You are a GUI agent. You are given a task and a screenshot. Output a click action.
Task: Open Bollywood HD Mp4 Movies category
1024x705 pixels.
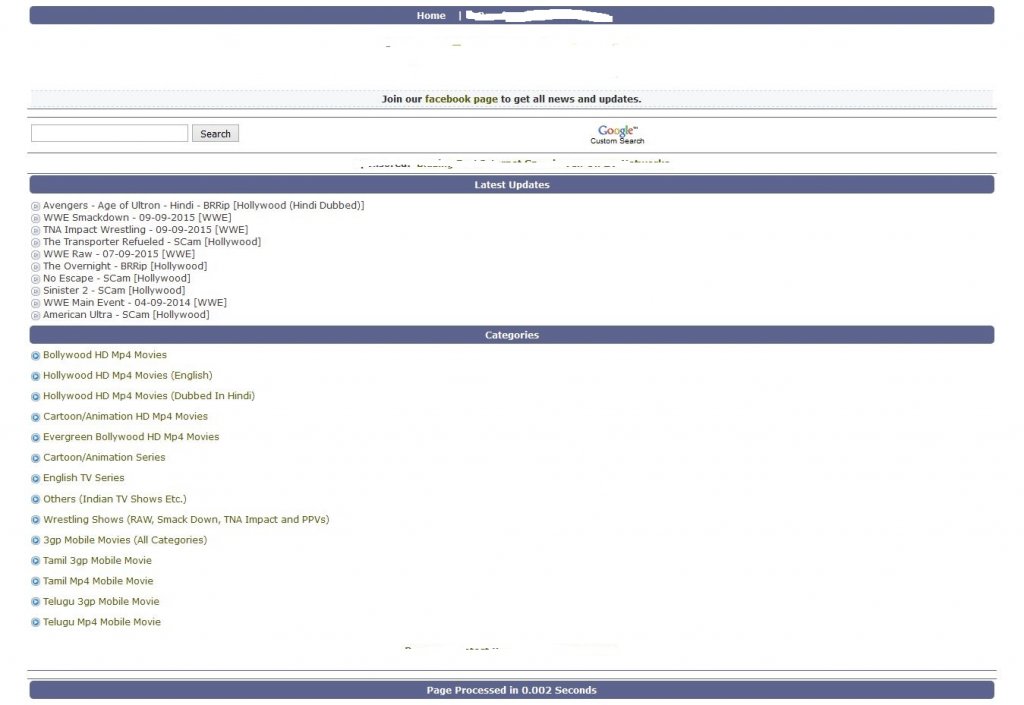[x=105, y=355]
